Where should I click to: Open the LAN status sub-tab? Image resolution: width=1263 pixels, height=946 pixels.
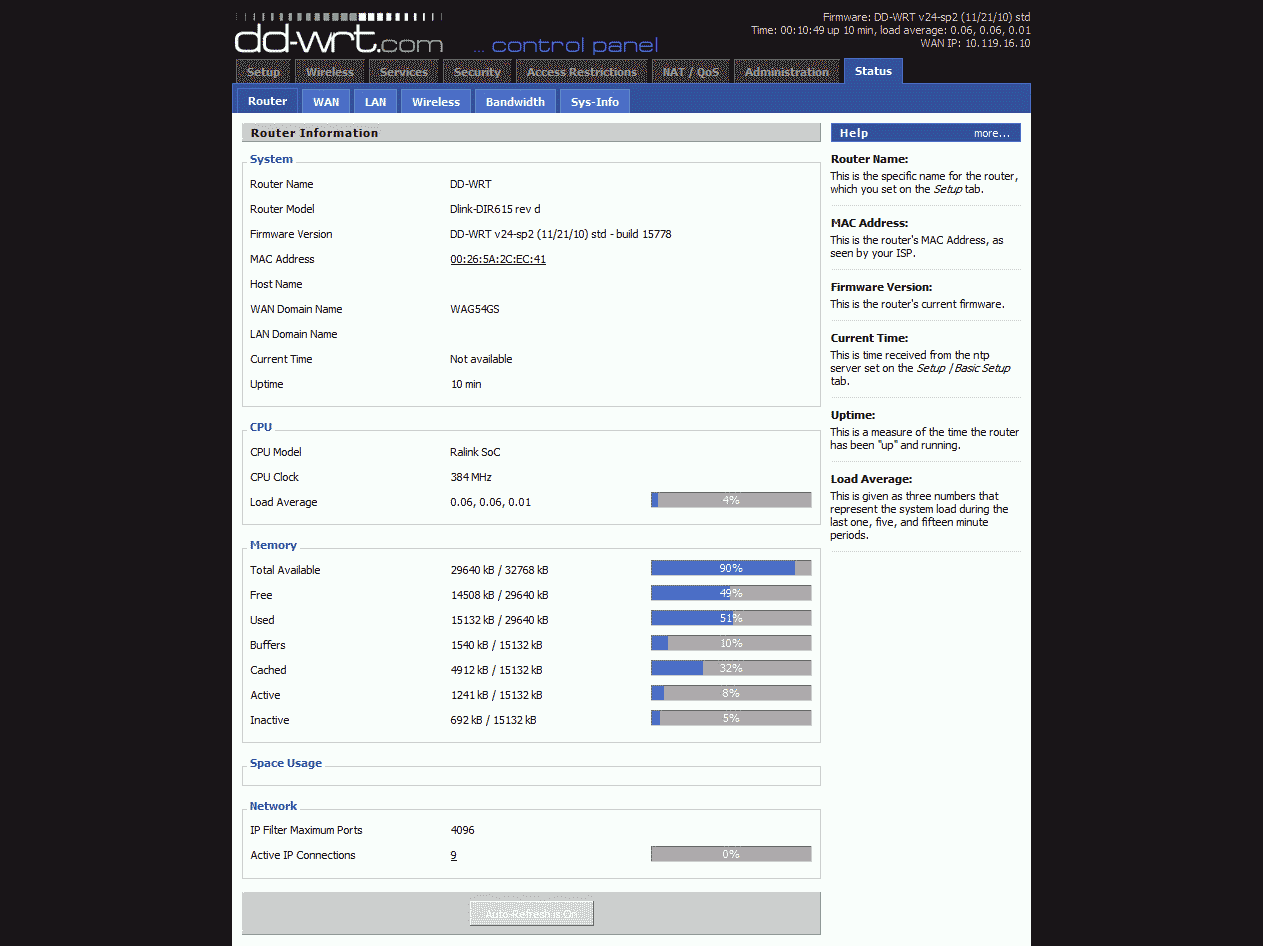[x=375, y=101]
